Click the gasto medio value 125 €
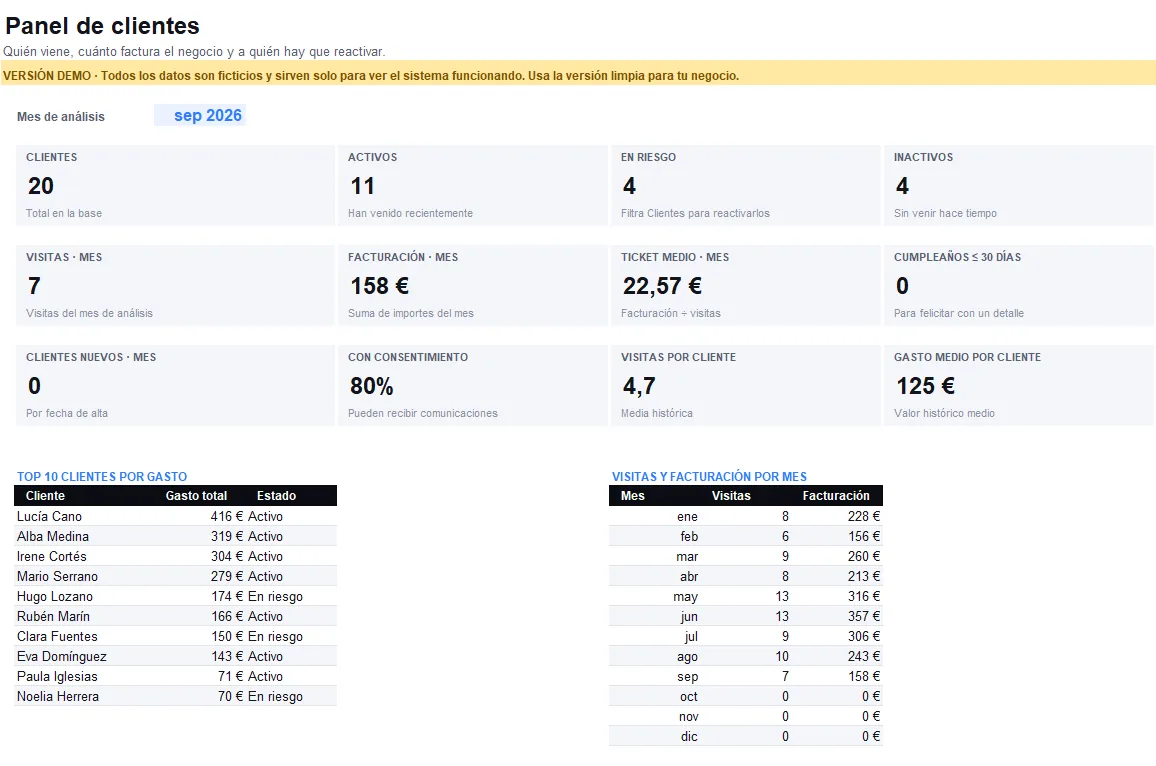Image resolution: width=1156 pixels, height=766 pixels. [x=925, y=386]
